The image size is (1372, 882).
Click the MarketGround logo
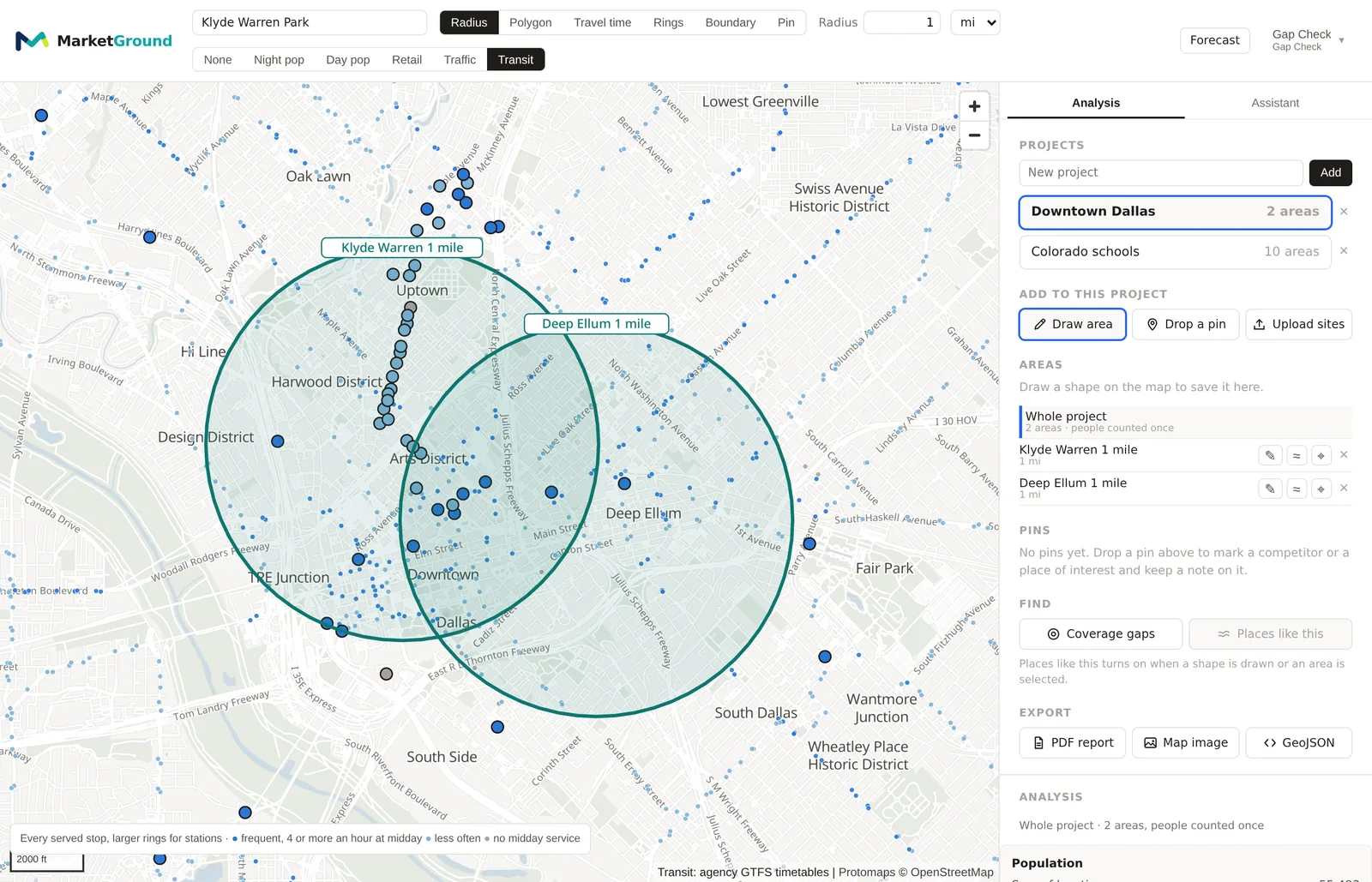(x=94, y=40)
